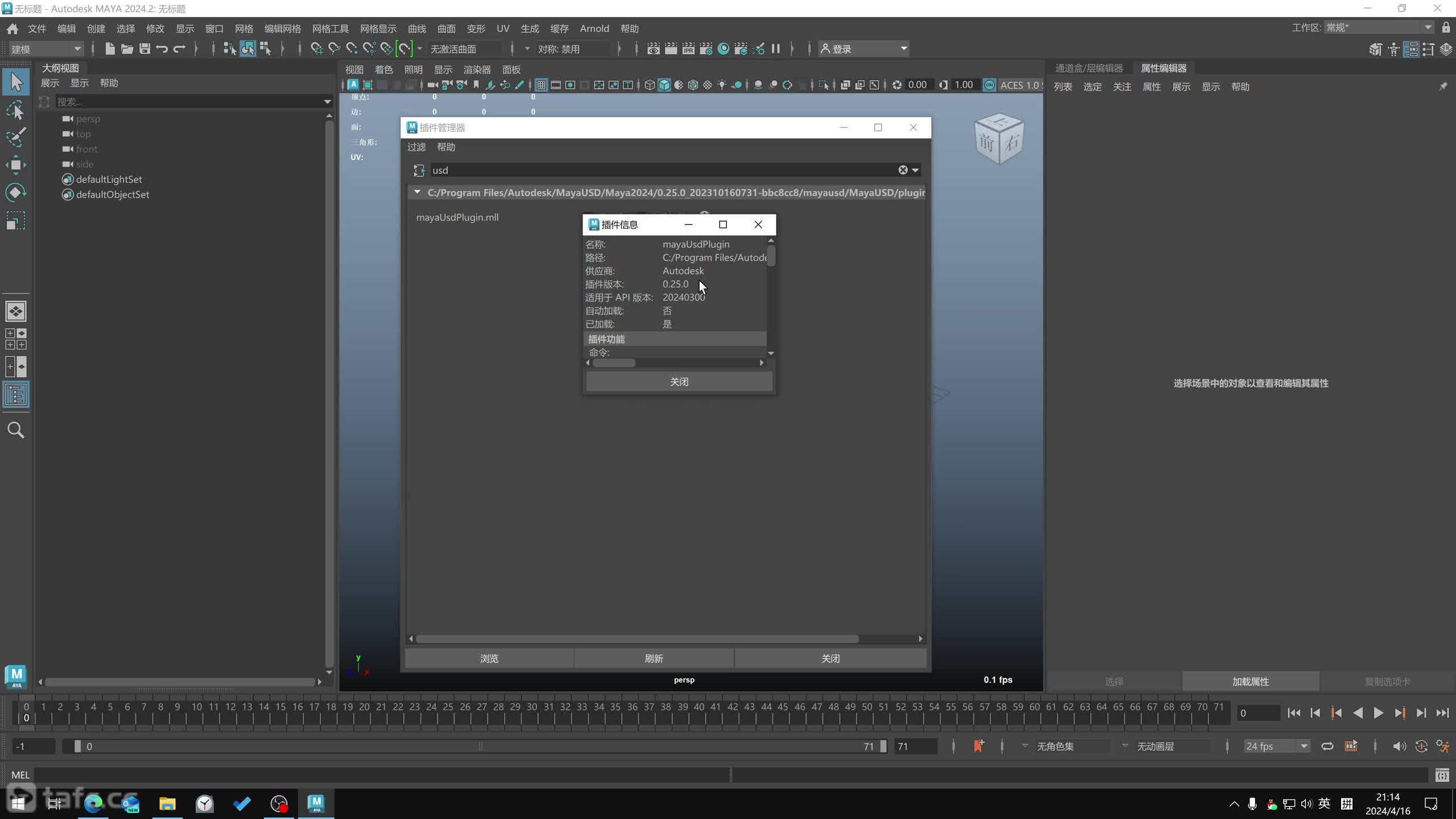Click the Pause Viewport 2 icon

tap(776, 49)
